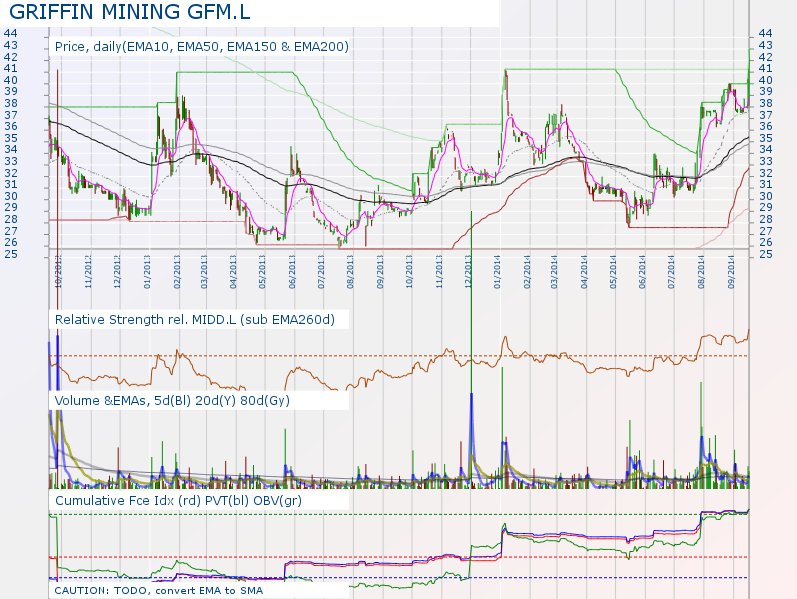Select price 25 on the right axis

(x=765, y=254)
